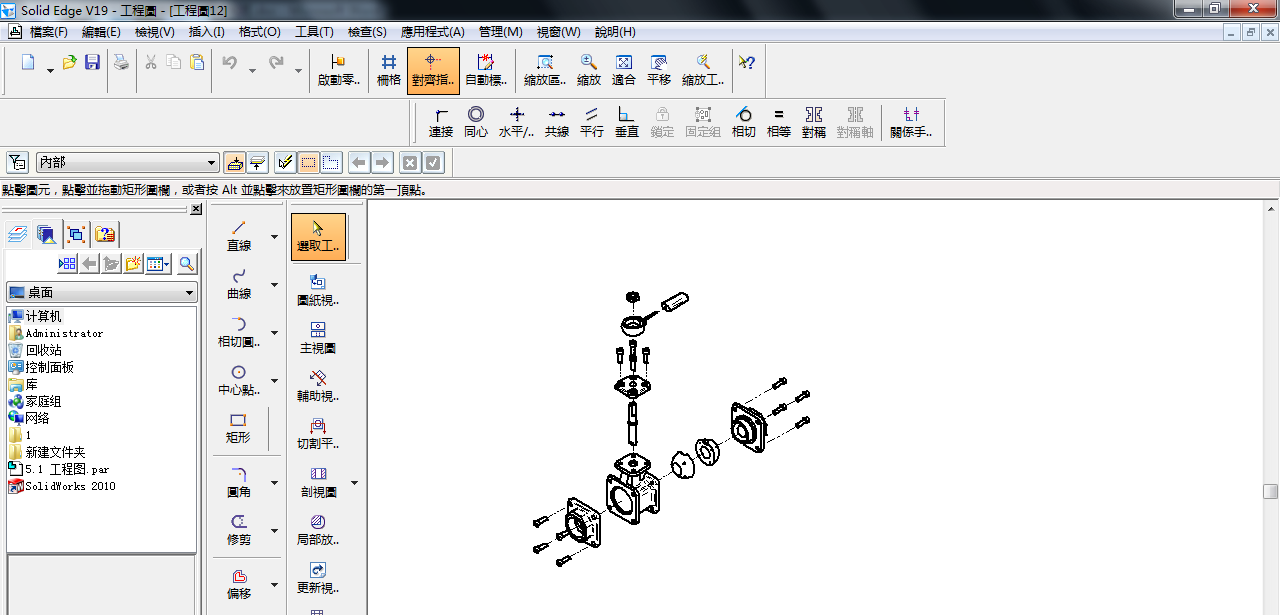1280x615 pixels.
Task: Toggle the overlapping-fence selection mode button
Action: (x=330, y=162)
